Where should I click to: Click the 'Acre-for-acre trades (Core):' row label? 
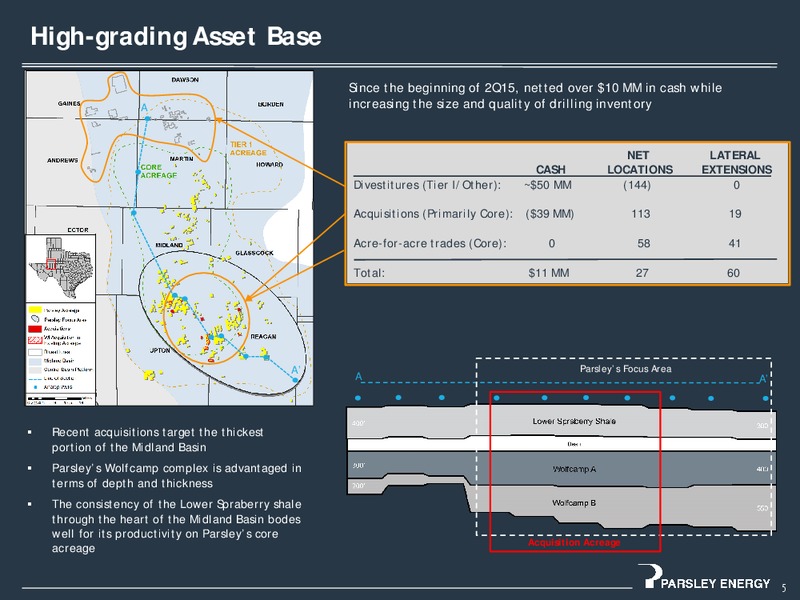click(x=430, y=243)
